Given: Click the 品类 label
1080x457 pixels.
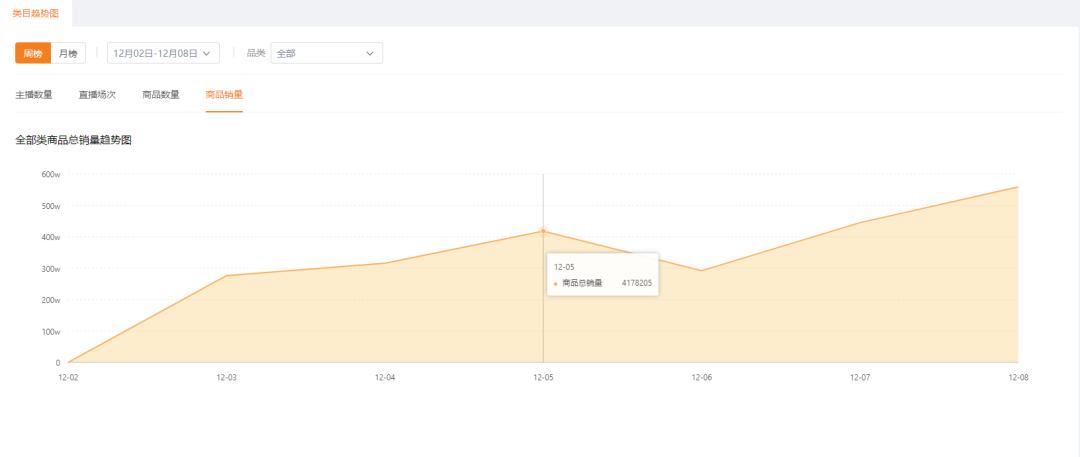Looking at the screenshot, I should [x=256, y=53].
